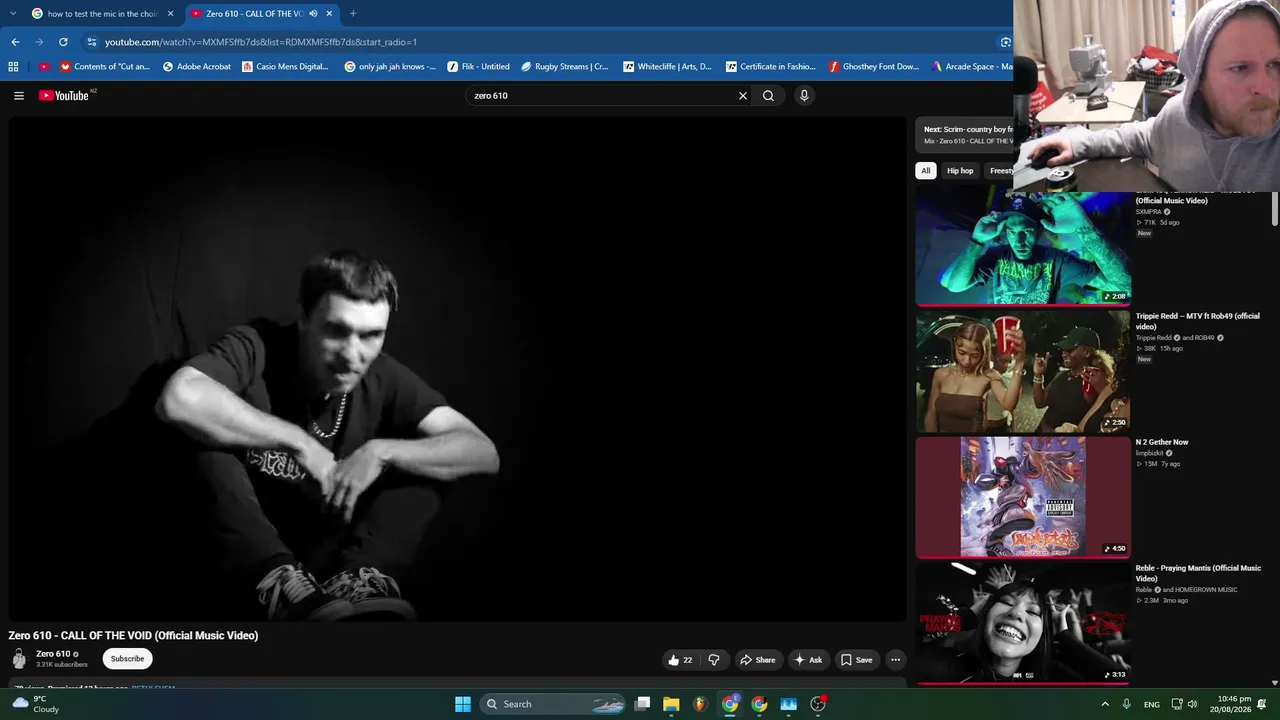Viewport: 1280px width, 720px height.
Task: Close the Zero 610 video tab
Action: tap(329, 14)
